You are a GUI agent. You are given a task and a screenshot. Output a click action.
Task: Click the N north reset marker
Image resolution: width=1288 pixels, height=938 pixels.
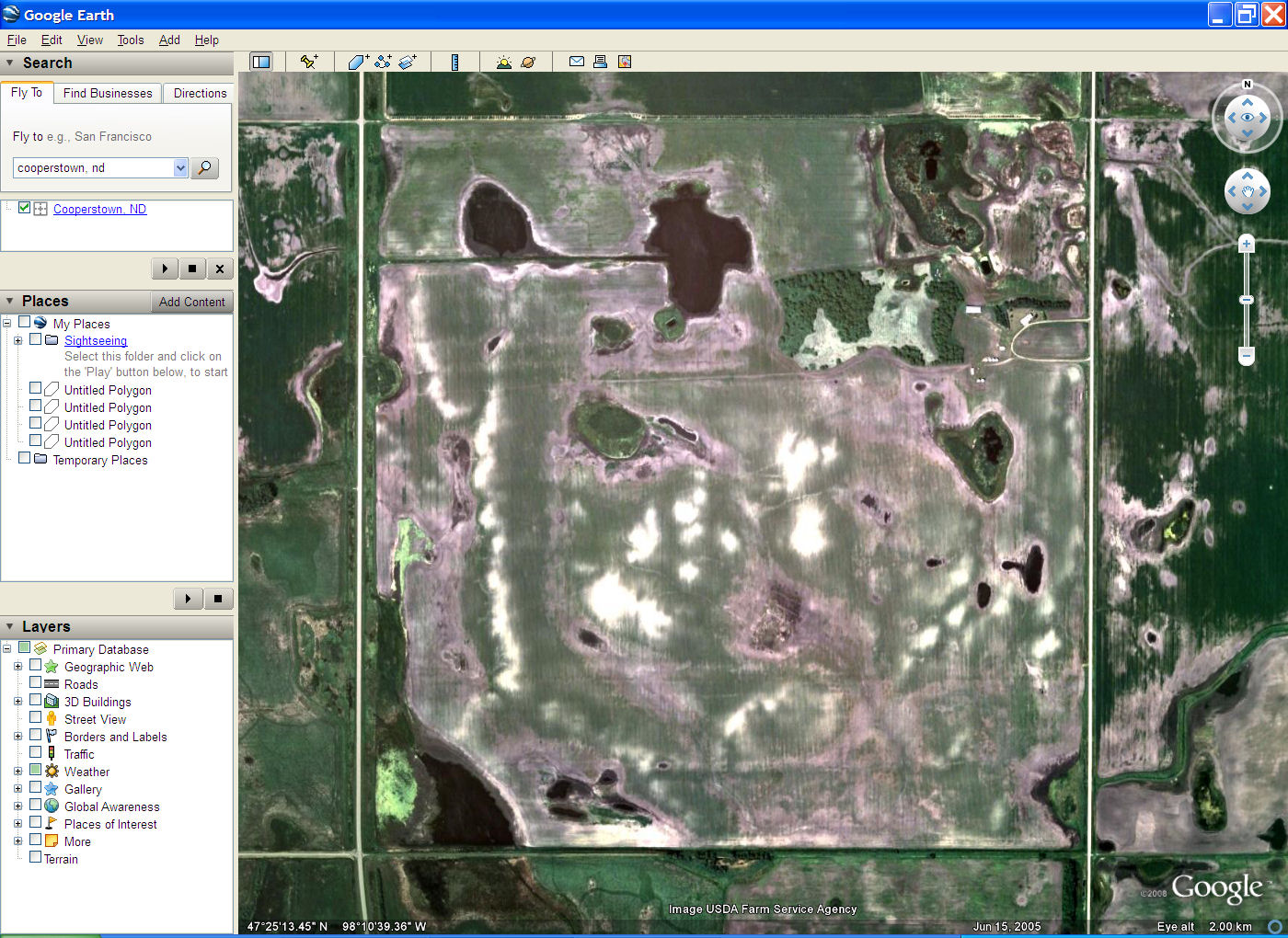(x=1248, y=85)
